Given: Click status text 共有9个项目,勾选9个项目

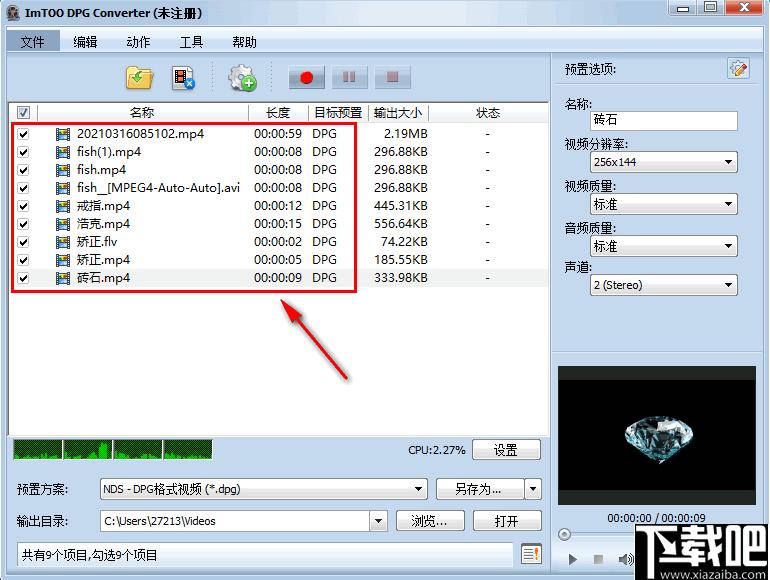Looking at the screenshot, I should click(x=89, y=555).
